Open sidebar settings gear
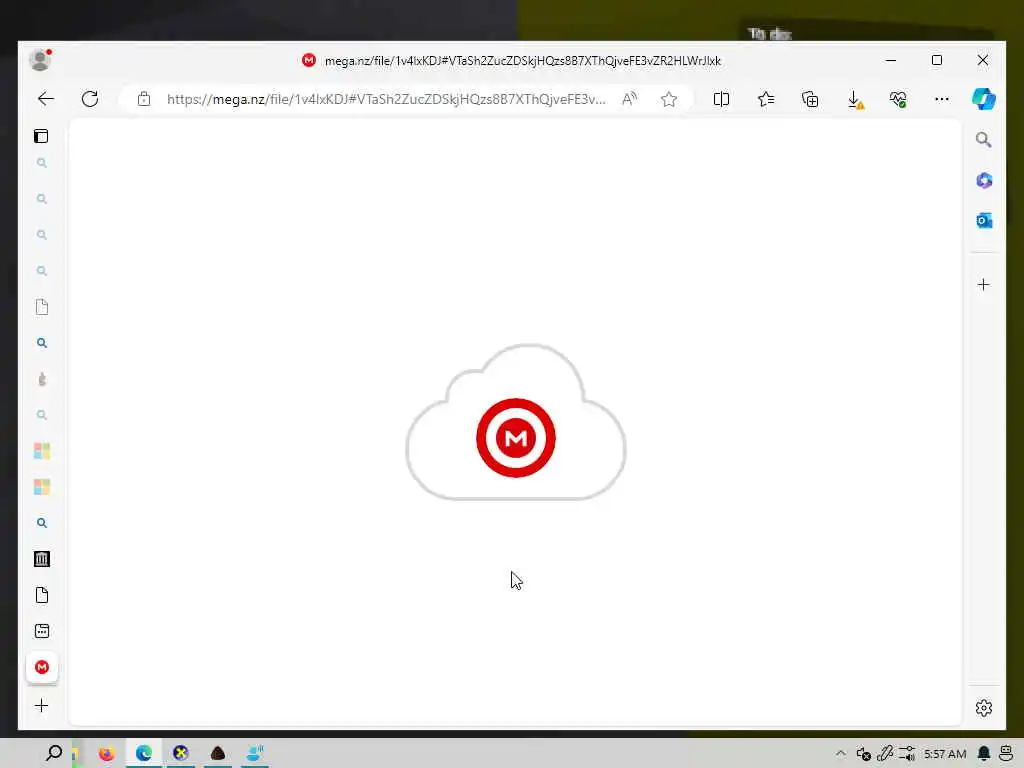This screenshot has height=768, width=1024. [x=984, y=708]
